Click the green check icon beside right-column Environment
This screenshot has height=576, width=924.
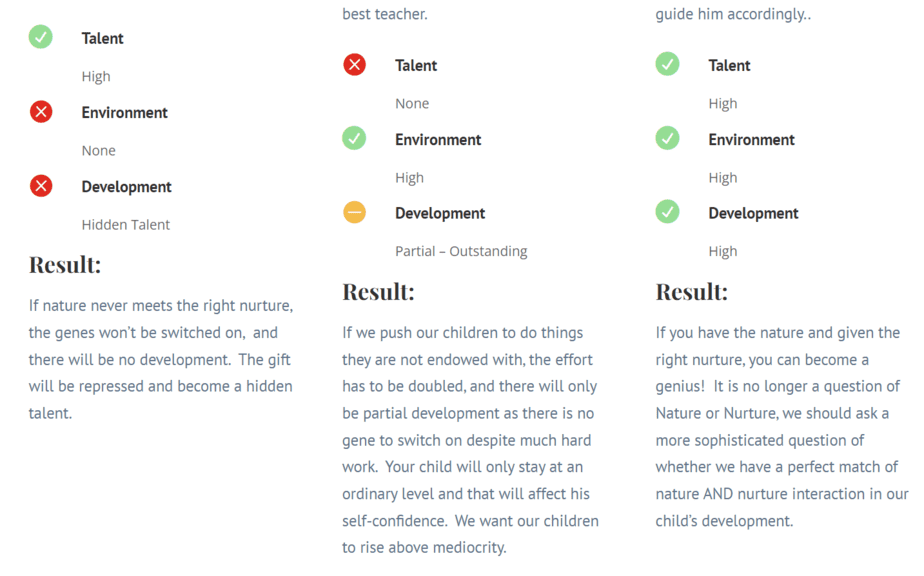[668, 139]
